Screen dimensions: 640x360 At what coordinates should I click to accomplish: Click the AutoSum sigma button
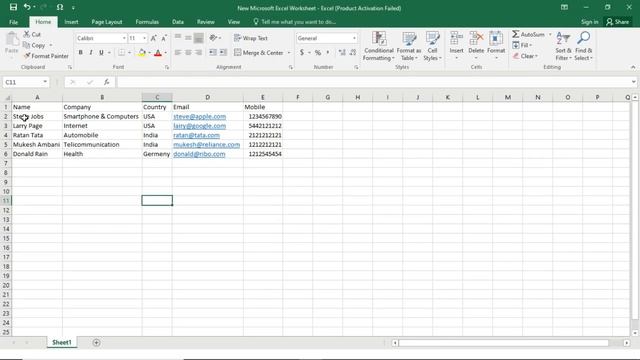click(x=529, y=34)
